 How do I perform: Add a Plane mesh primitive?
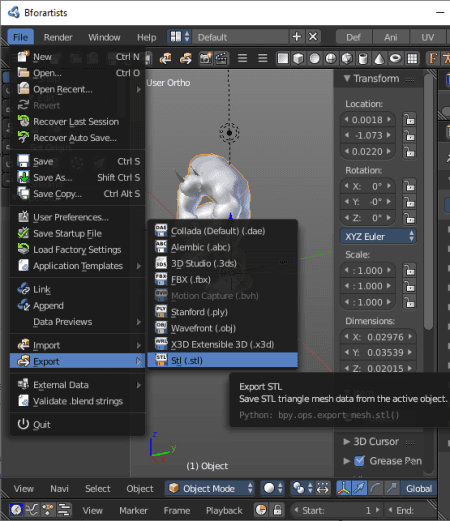[x=282, y=59]
